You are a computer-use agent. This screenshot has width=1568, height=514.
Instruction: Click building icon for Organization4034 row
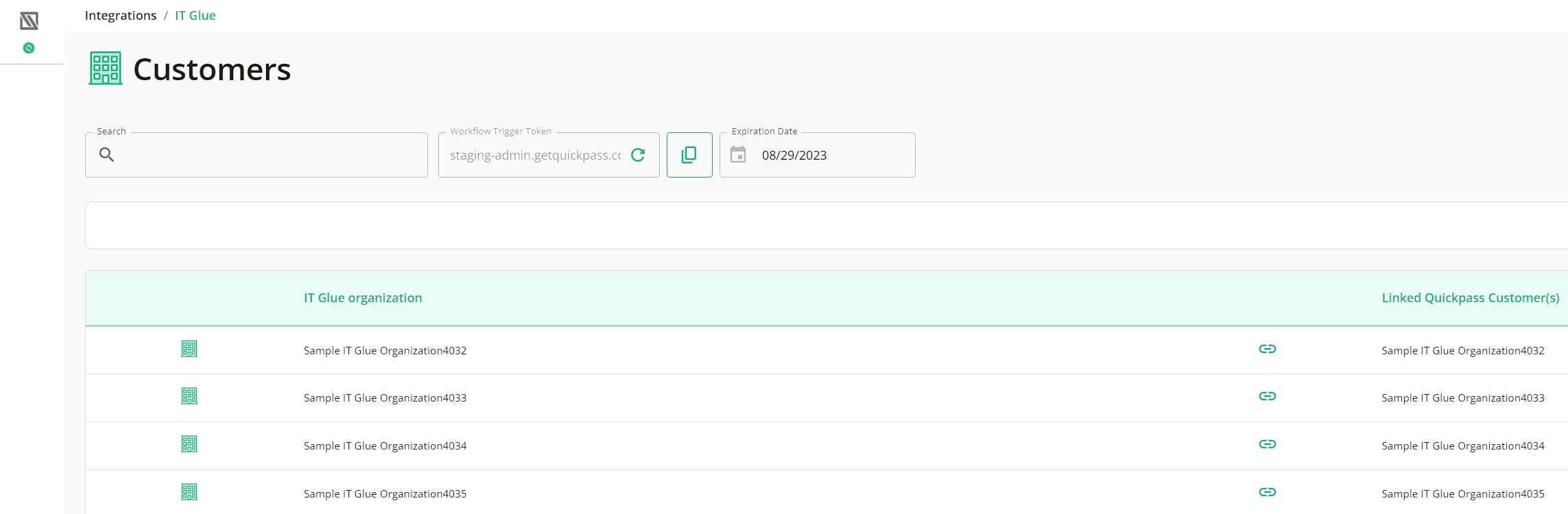tap(189, 444)
